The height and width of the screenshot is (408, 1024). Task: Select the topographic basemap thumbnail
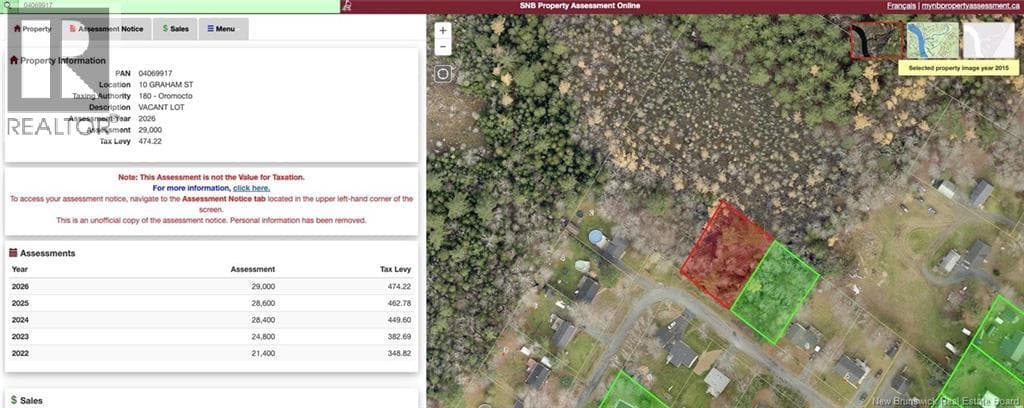(933, 40)
